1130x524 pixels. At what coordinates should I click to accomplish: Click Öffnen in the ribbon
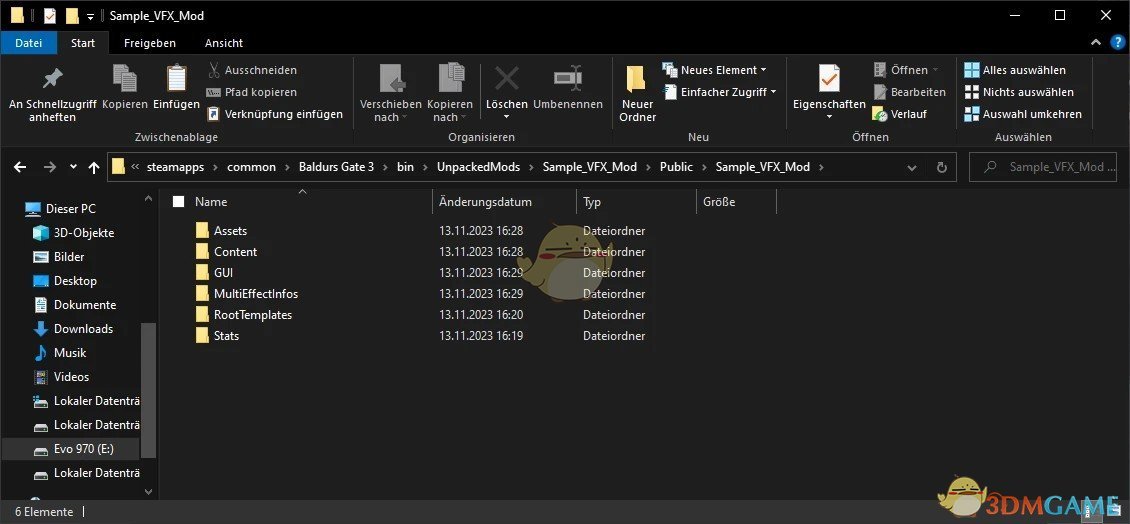tap(907, 70)
